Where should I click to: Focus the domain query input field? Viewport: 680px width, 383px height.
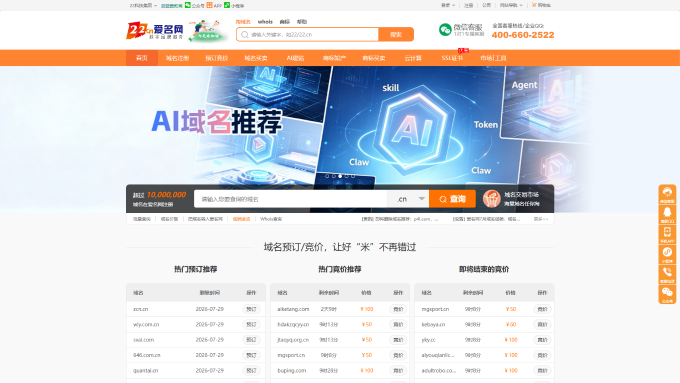[290, 199]
